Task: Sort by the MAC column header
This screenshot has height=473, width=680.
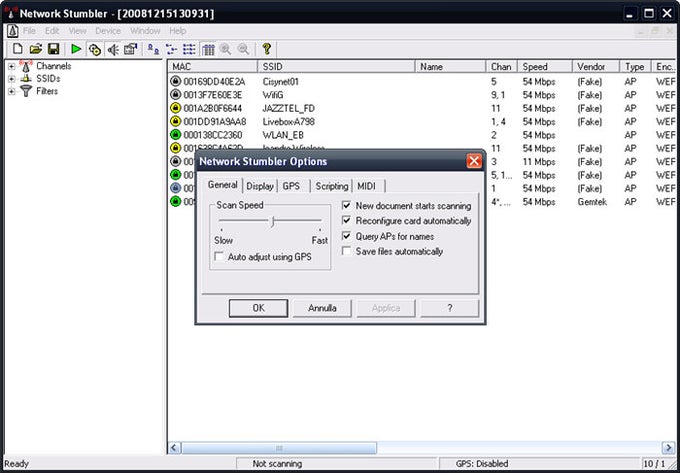Action: click(x=213, y=66)
